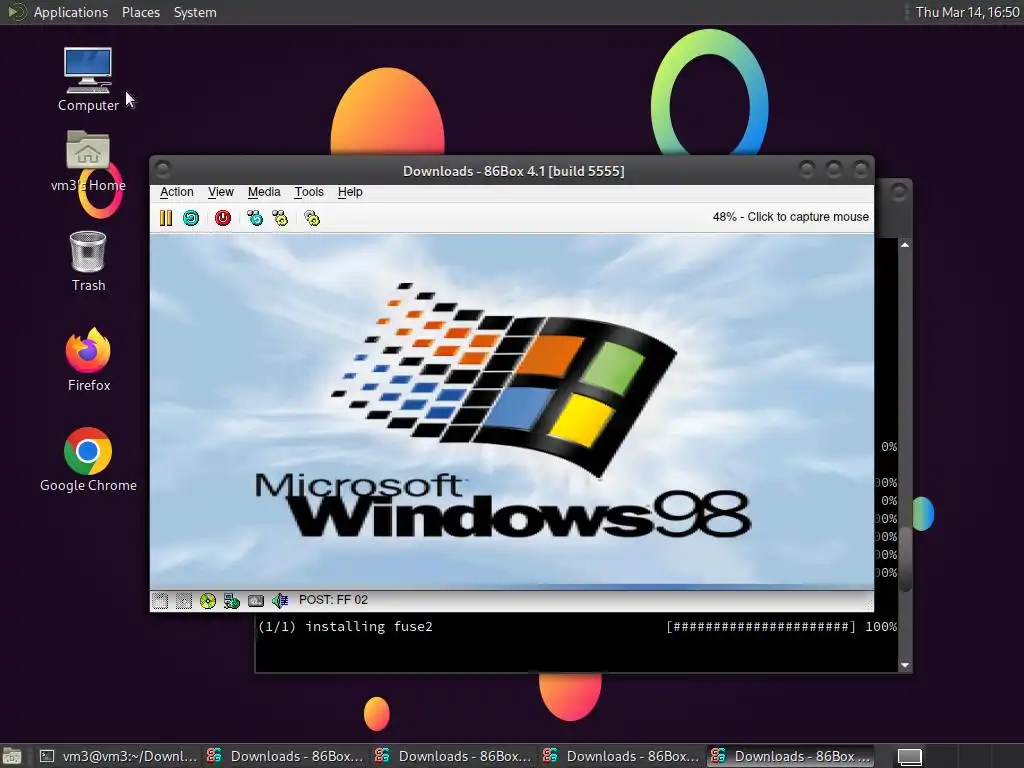Image resolution: width=1024 pixels, height=768 pixels.
Task: Click the '48% - Click to capture mouse' text
Action: [x=791, y=217]
